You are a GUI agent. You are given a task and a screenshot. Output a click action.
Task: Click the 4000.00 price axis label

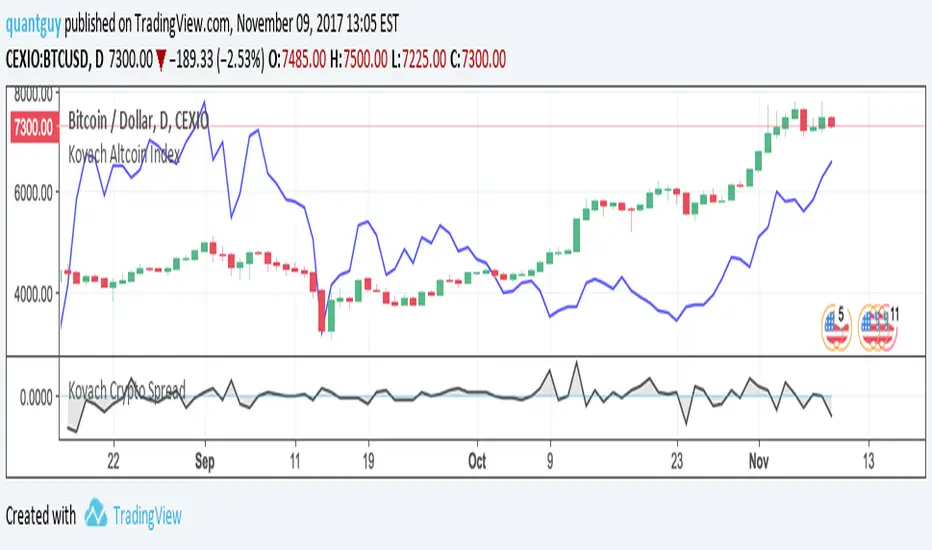pos(35,293)
